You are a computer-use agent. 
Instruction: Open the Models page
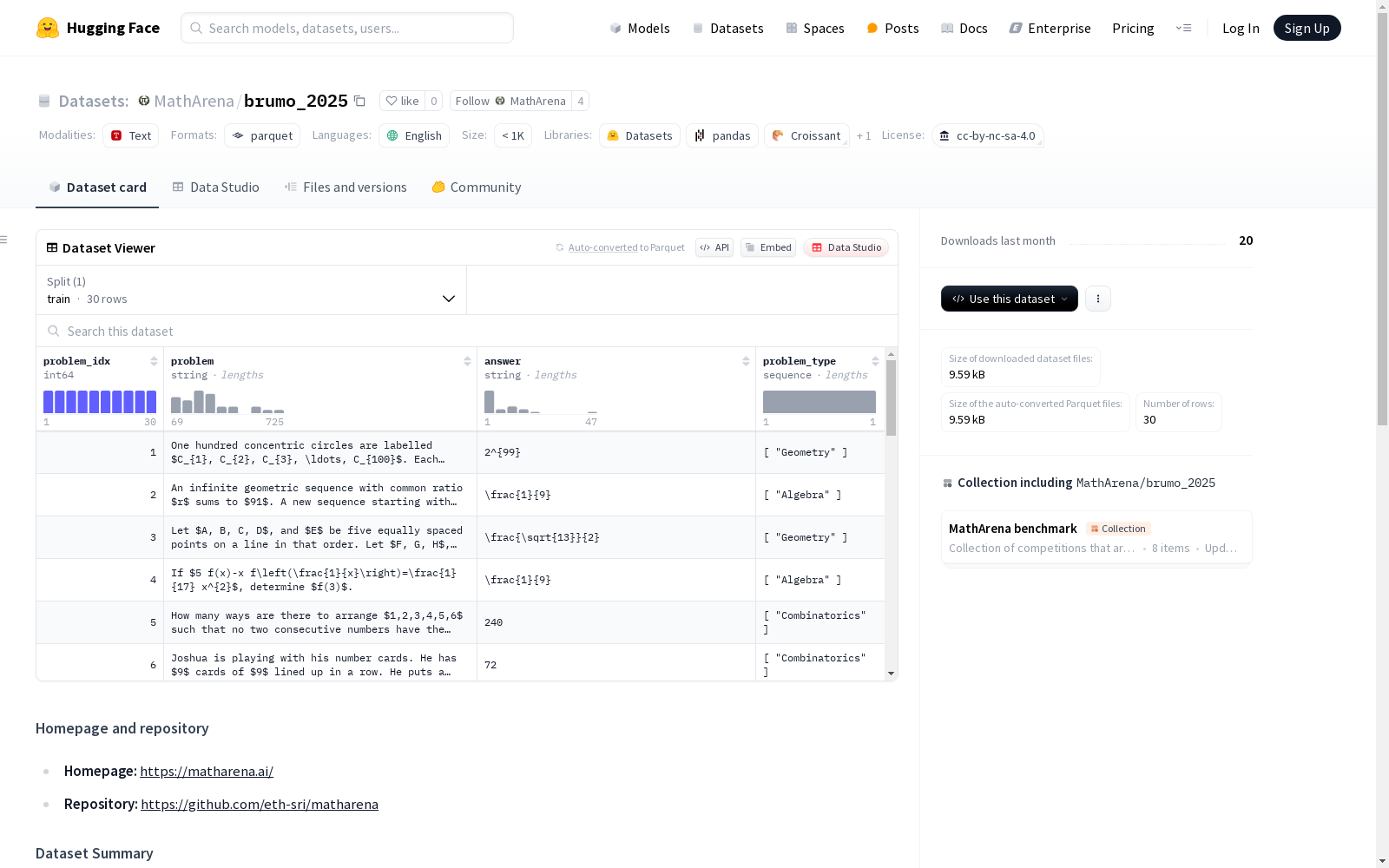point(640,28)
